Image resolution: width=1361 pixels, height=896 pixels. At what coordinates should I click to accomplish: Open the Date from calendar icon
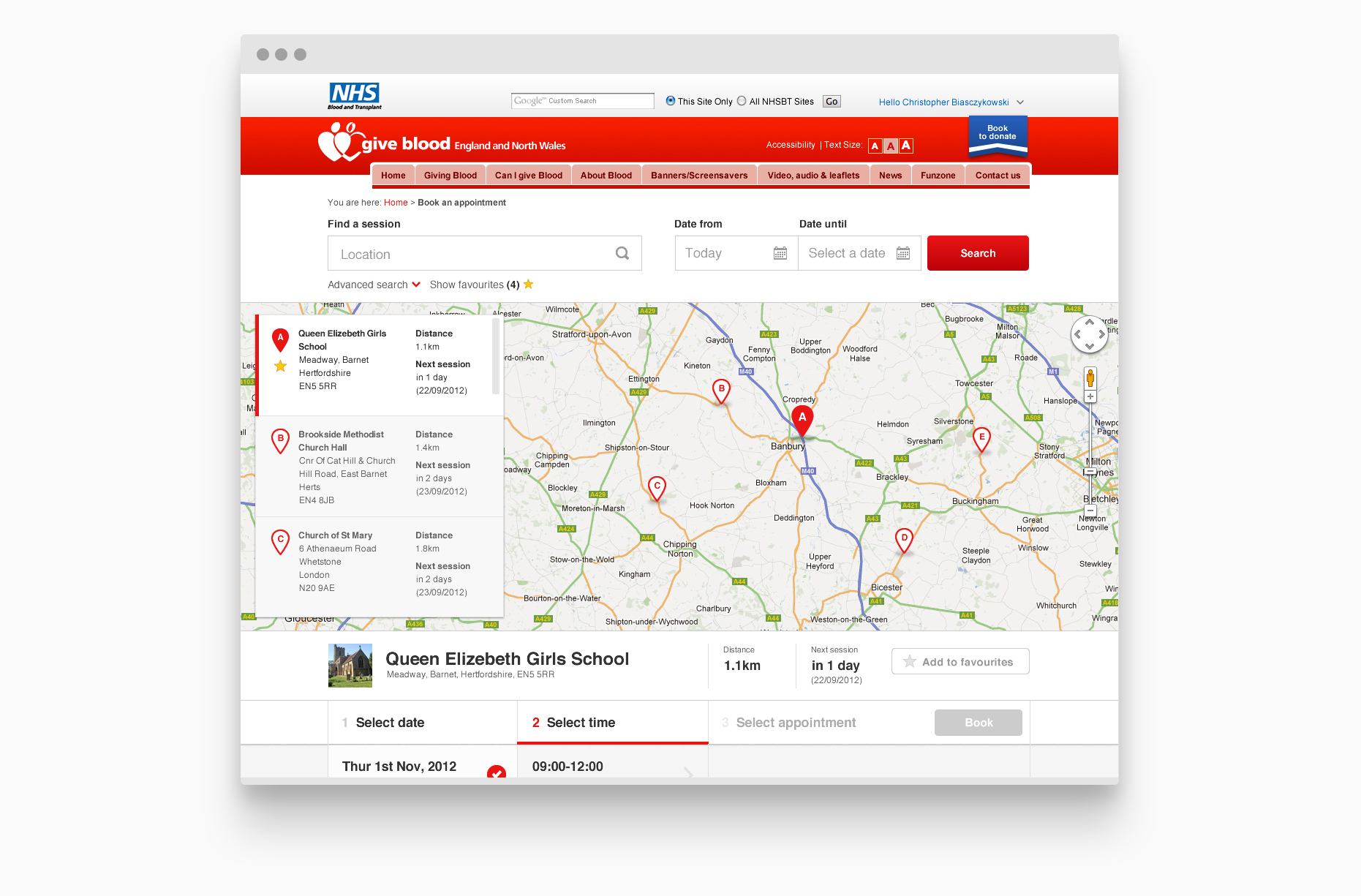(780, 253)
